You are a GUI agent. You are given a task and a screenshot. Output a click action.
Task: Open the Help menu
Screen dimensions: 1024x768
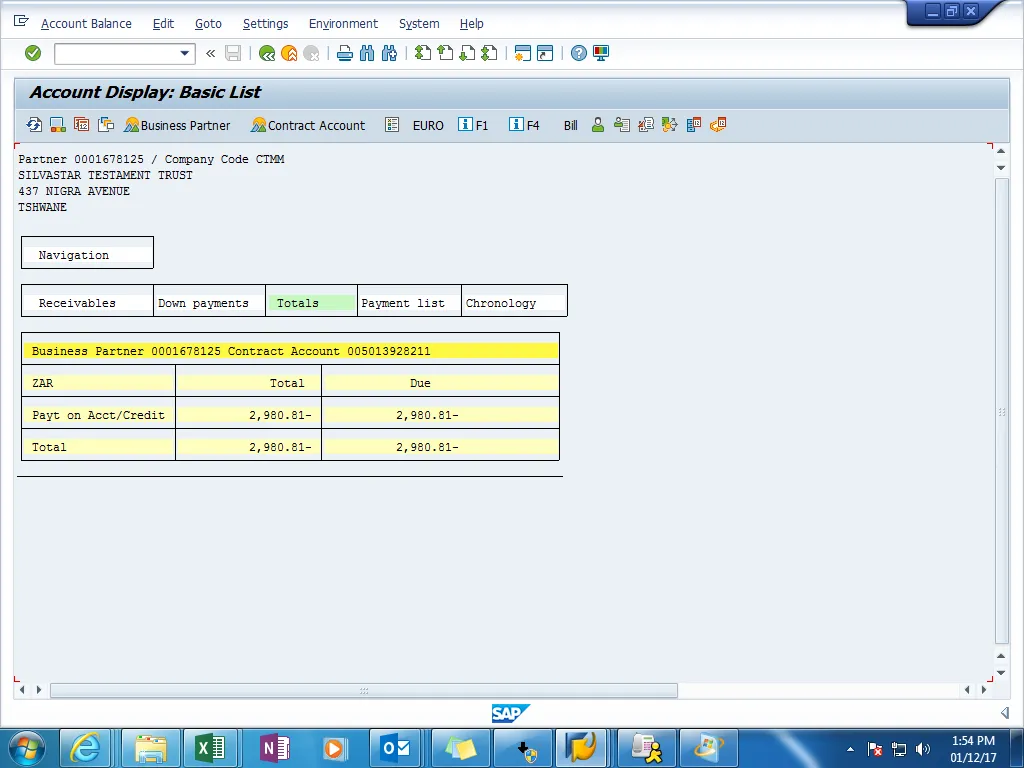coord(472,24)
